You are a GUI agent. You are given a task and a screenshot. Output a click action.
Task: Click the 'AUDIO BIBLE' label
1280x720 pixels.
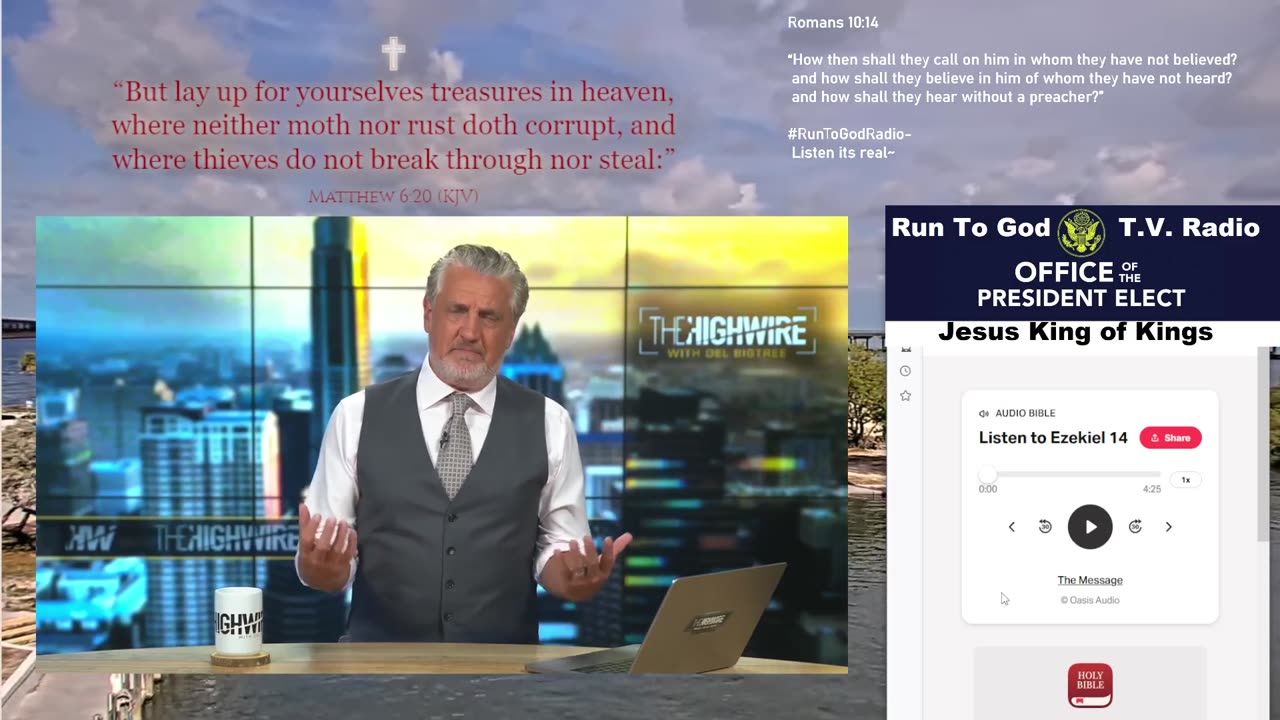point(1025,413)
